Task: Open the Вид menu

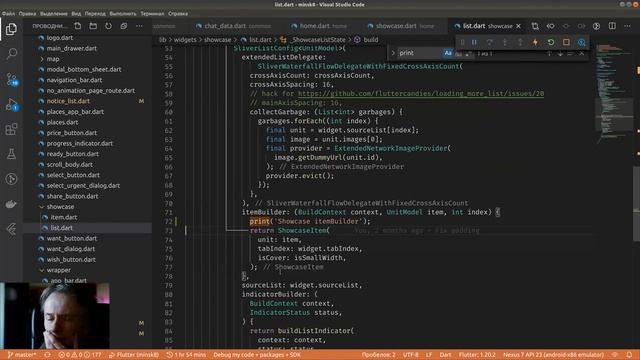Action: click(x=76, y=13)
